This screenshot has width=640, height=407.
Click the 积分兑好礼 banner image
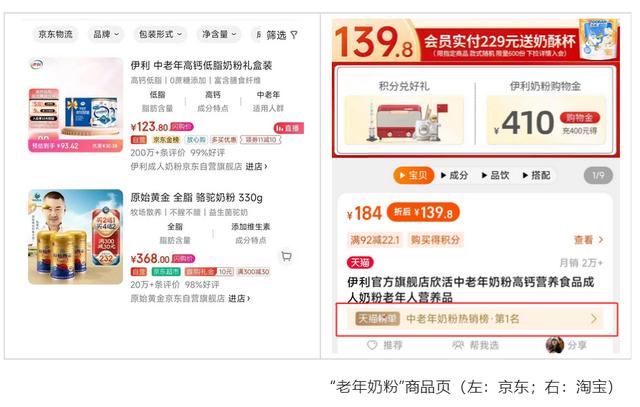point(404,120)
